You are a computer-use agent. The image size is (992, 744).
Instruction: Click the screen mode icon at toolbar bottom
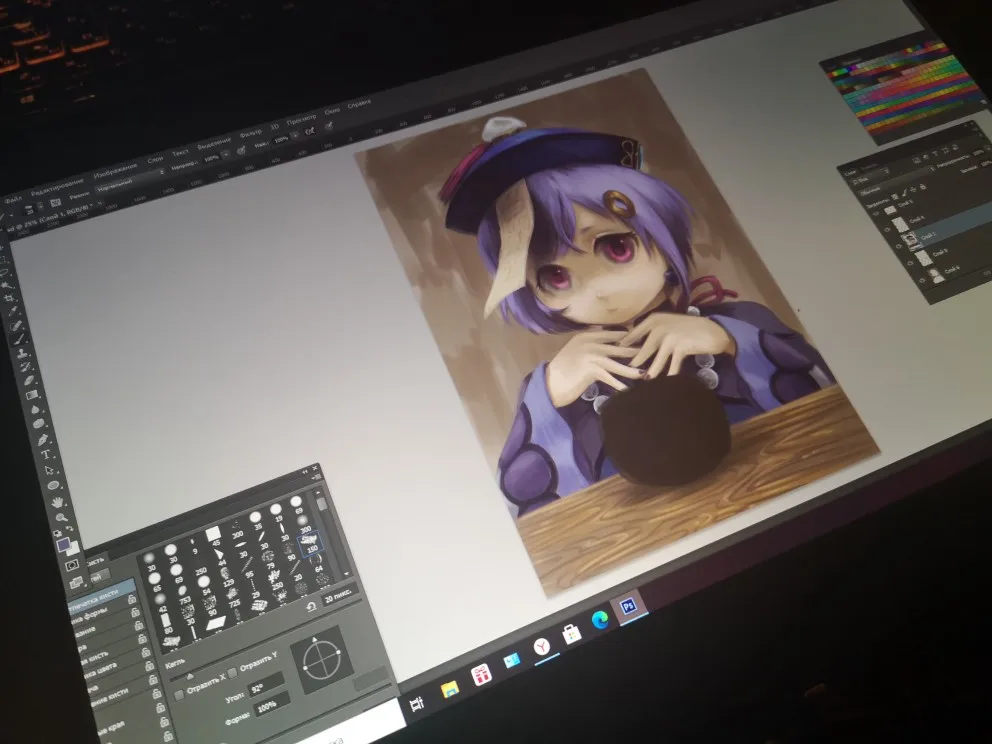(x=76, y=582)
